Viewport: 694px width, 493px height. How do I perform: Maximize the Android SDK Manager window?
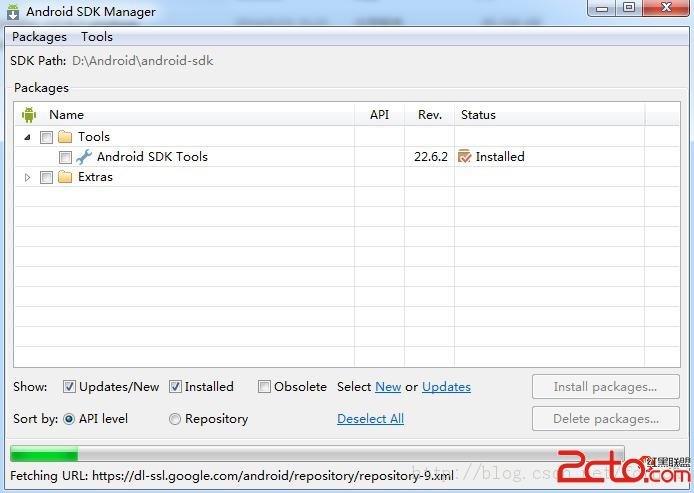coord(629,8)
